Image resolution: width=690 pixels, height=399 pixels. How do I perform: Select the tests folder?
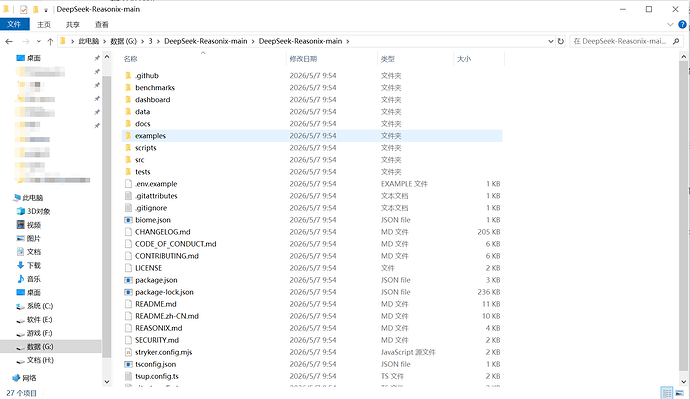pos(143,172)
